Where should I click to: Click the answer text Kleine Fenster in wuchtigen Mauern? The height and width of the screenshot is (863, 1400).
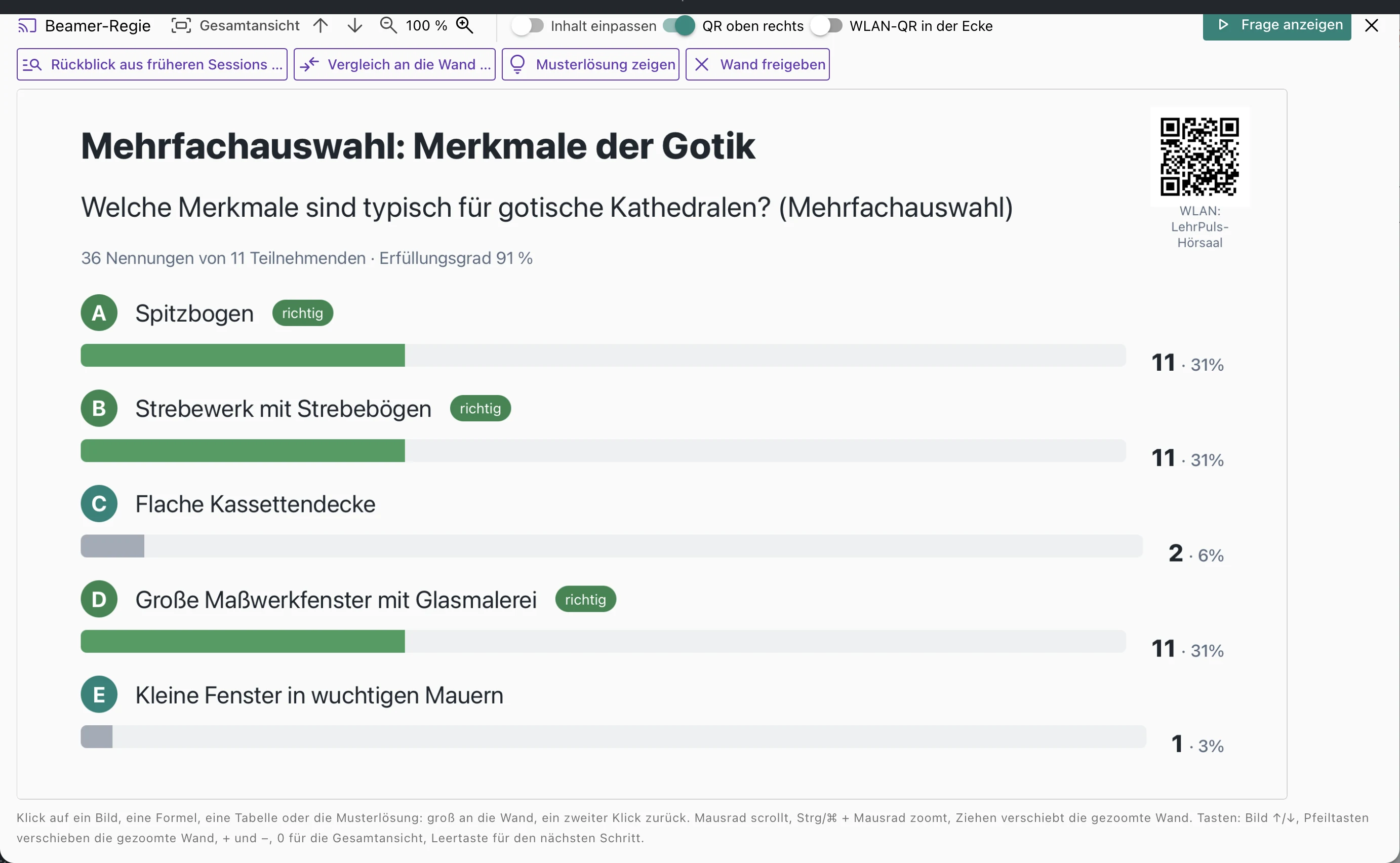[x=319, y=695]
